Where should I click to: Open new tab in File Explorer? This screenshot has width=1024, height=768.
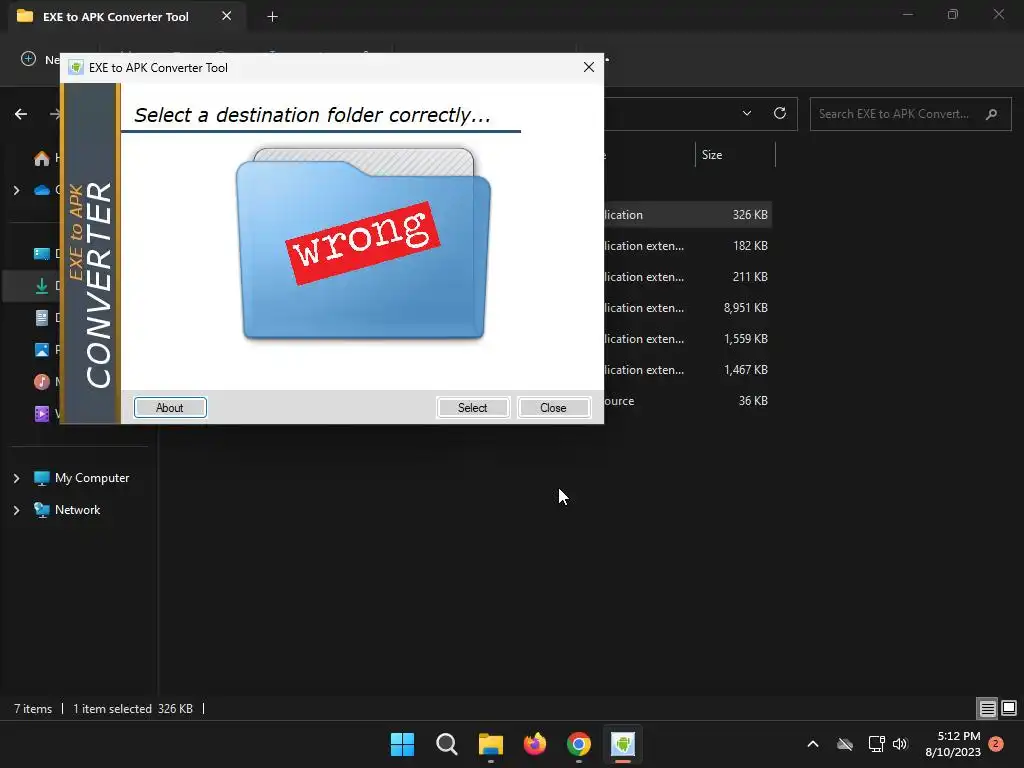tap(272, 17)
